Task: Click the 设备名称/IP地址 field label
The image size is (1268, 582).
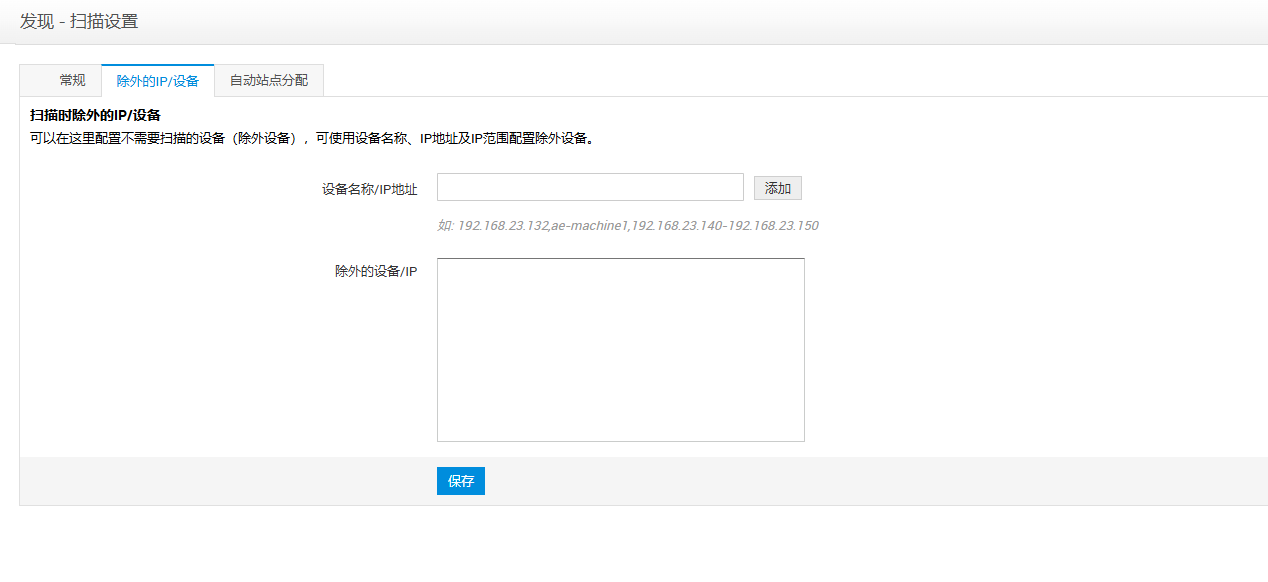Action: tap(369, 189)
